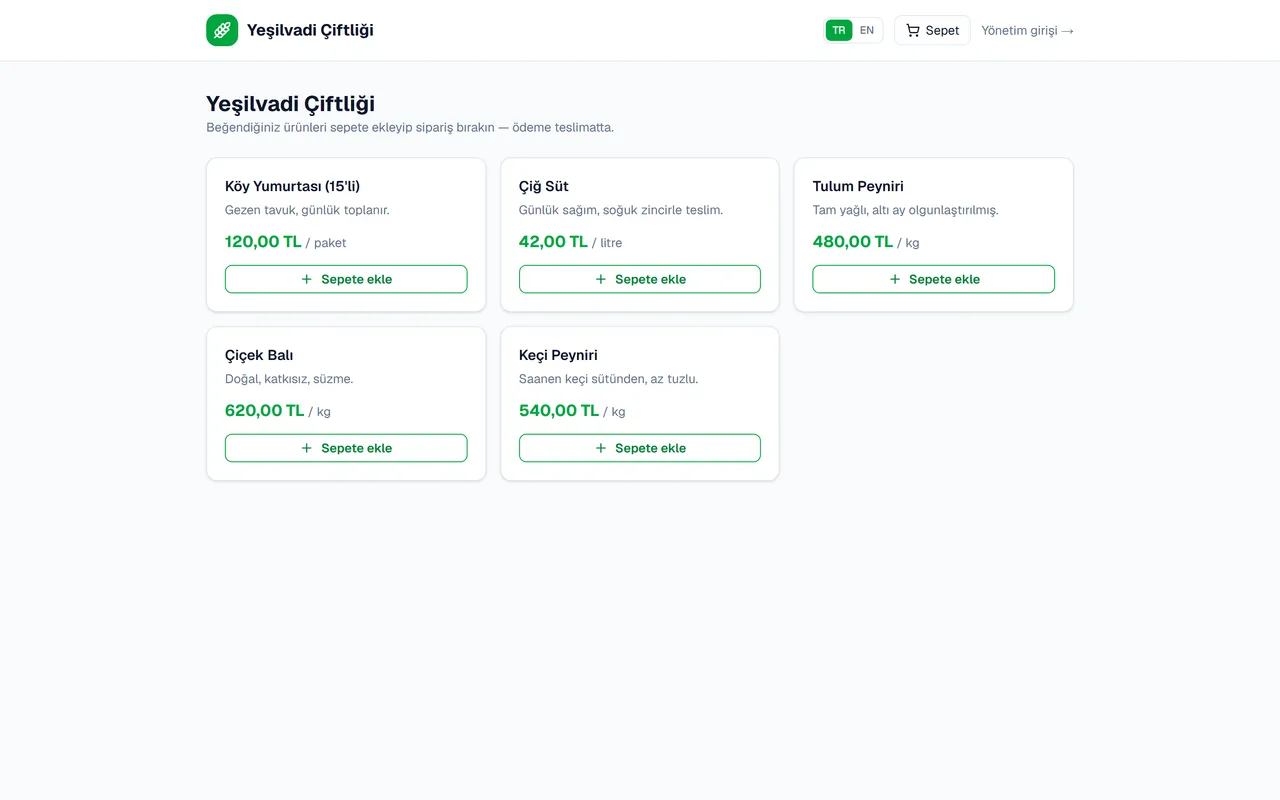This screenshot has width=1280, height=800.
Task: Switch language to TR
Action: point(839,30)
